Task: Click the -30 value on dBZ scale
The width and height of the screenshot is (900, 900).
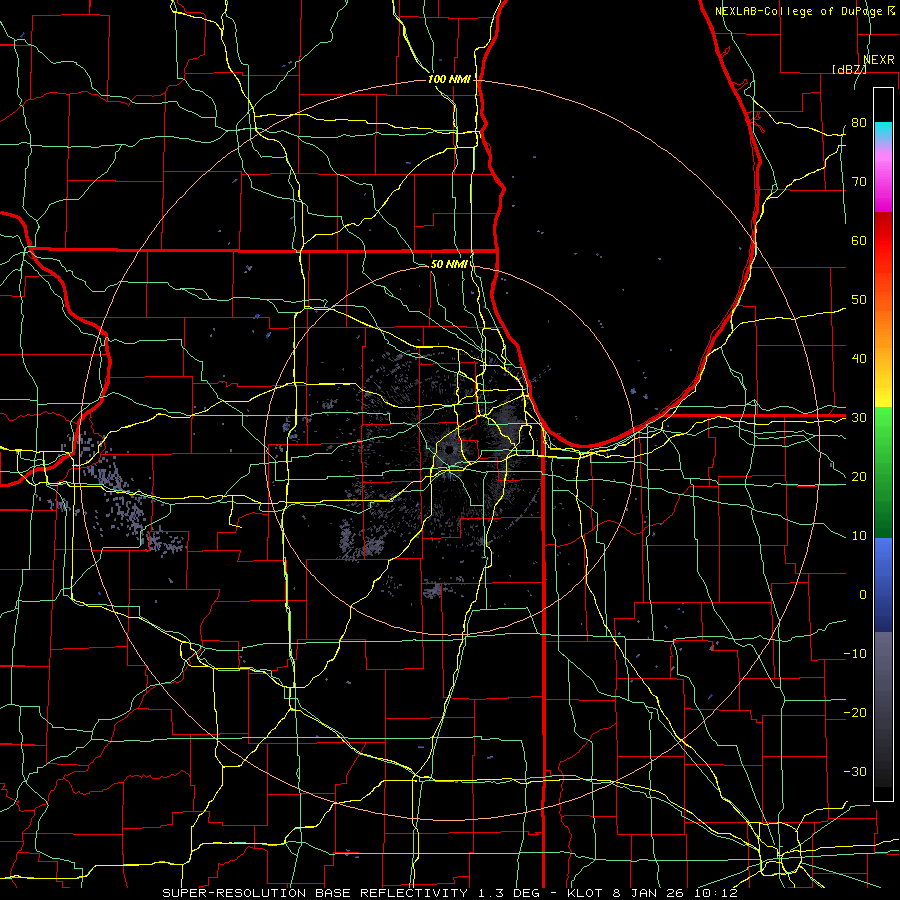Action: coord(855,771)
